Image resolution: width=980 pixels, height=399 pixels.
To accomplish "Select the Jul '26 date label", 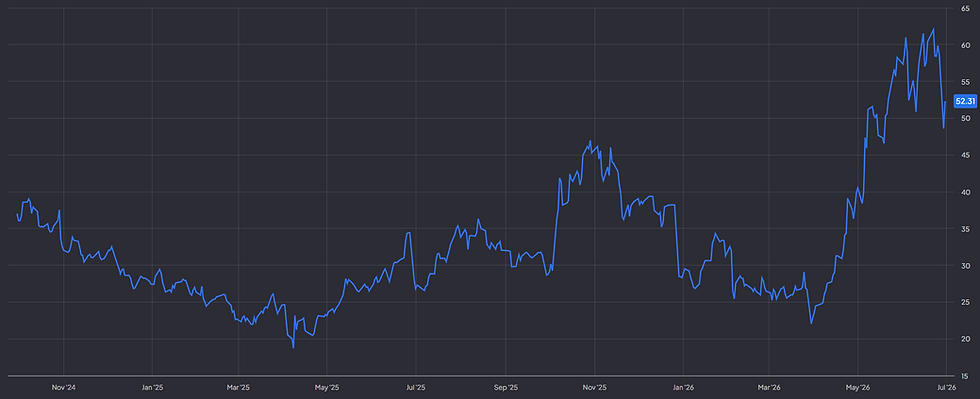I will coord(946,388).
